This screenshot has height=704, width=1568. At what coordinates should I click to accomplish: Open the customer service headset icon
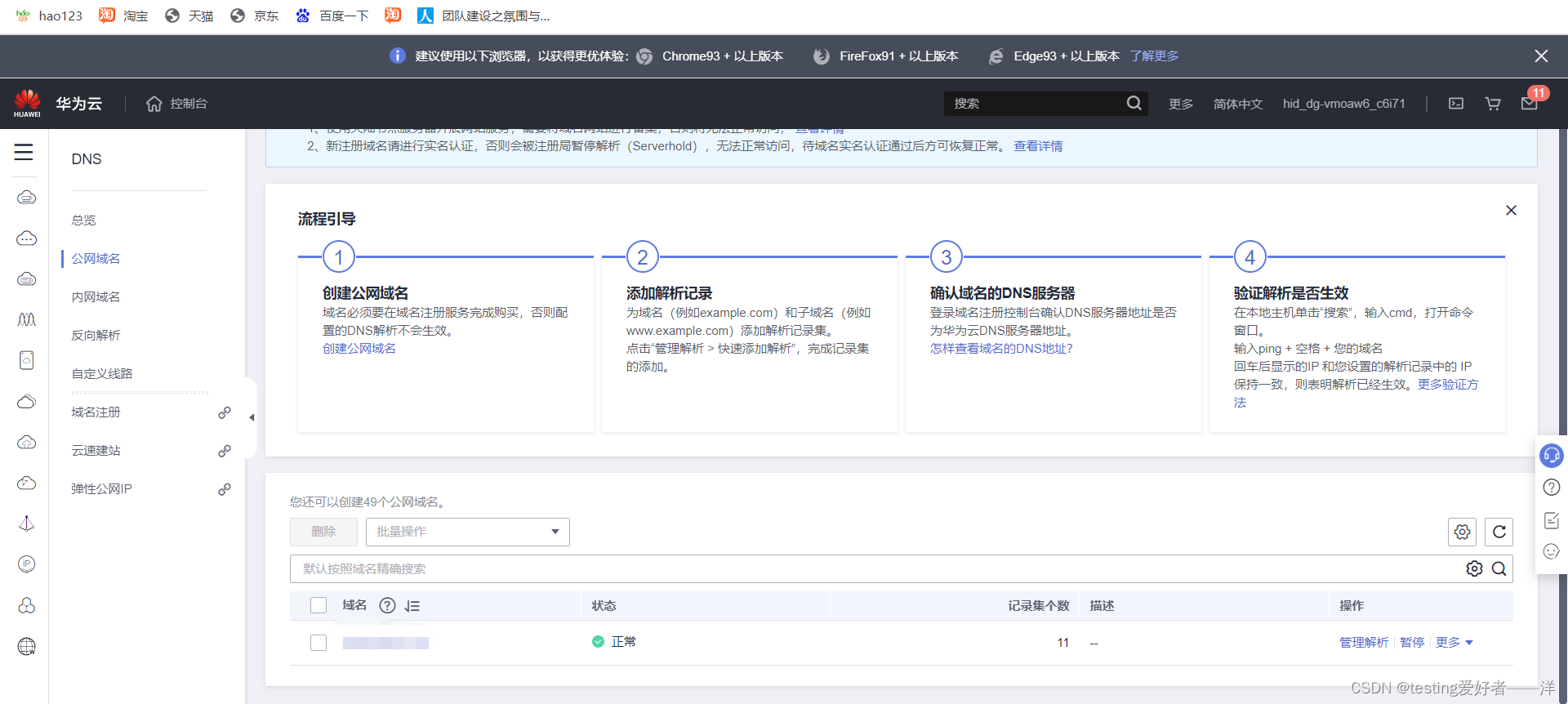[1551, 455]
